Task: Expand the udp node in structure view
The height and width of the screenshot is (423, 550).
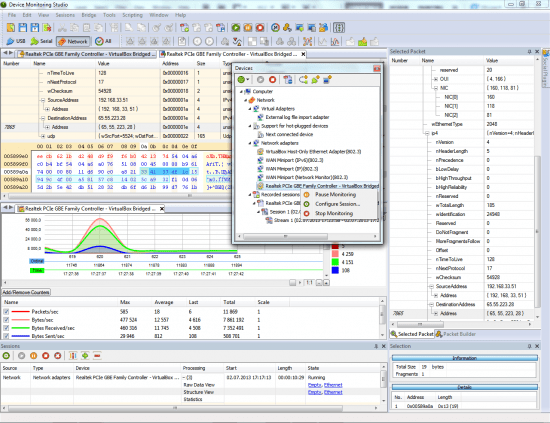Action: [43, 136]
